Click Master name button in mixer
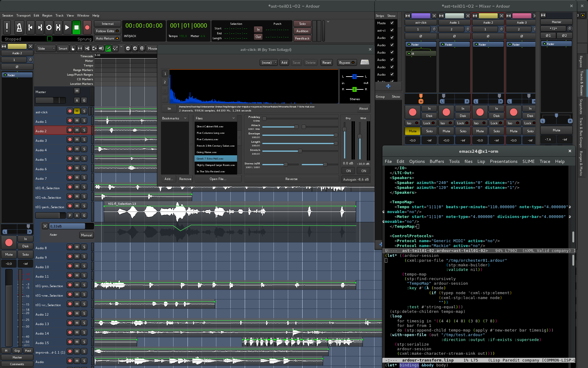This screenshot has width=588, height=368. click(556, 22)
